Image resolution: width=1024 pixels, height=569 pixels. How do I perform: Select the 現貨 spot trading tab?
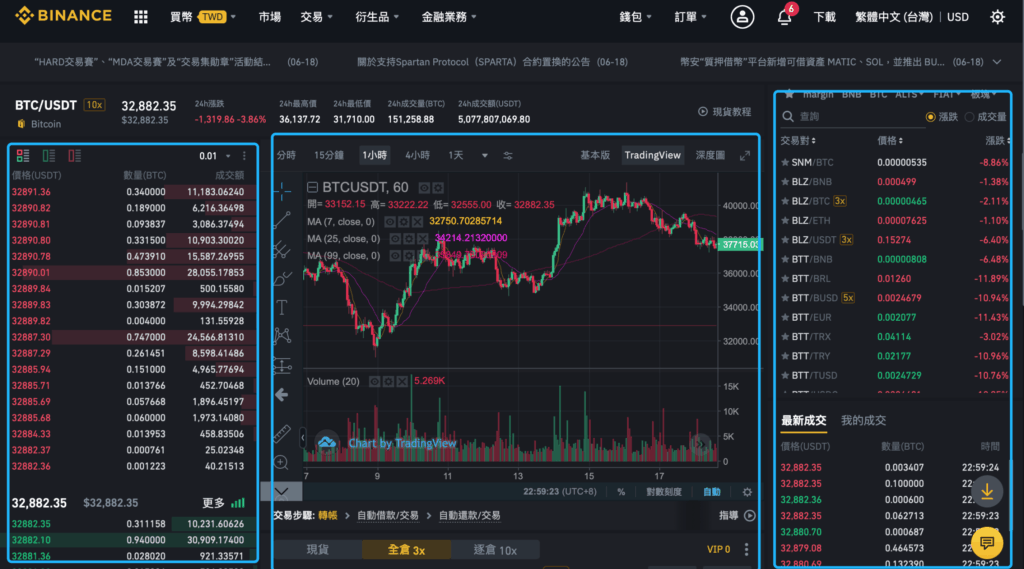pyautogui.click(x=318, y=550)
